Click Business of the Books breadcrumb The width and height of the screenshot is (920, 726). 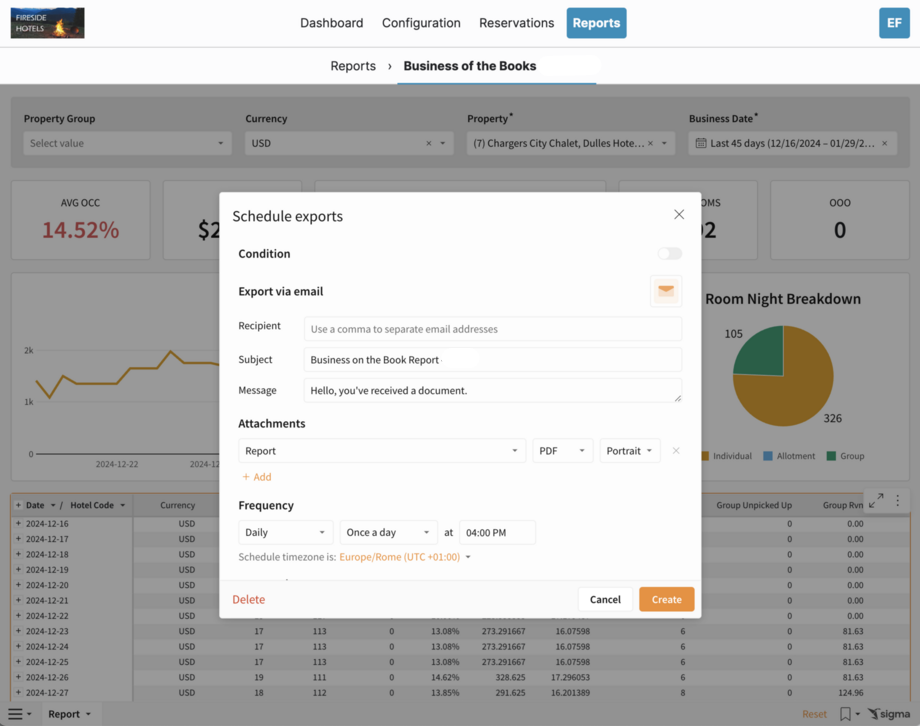[x=469, y=66]
